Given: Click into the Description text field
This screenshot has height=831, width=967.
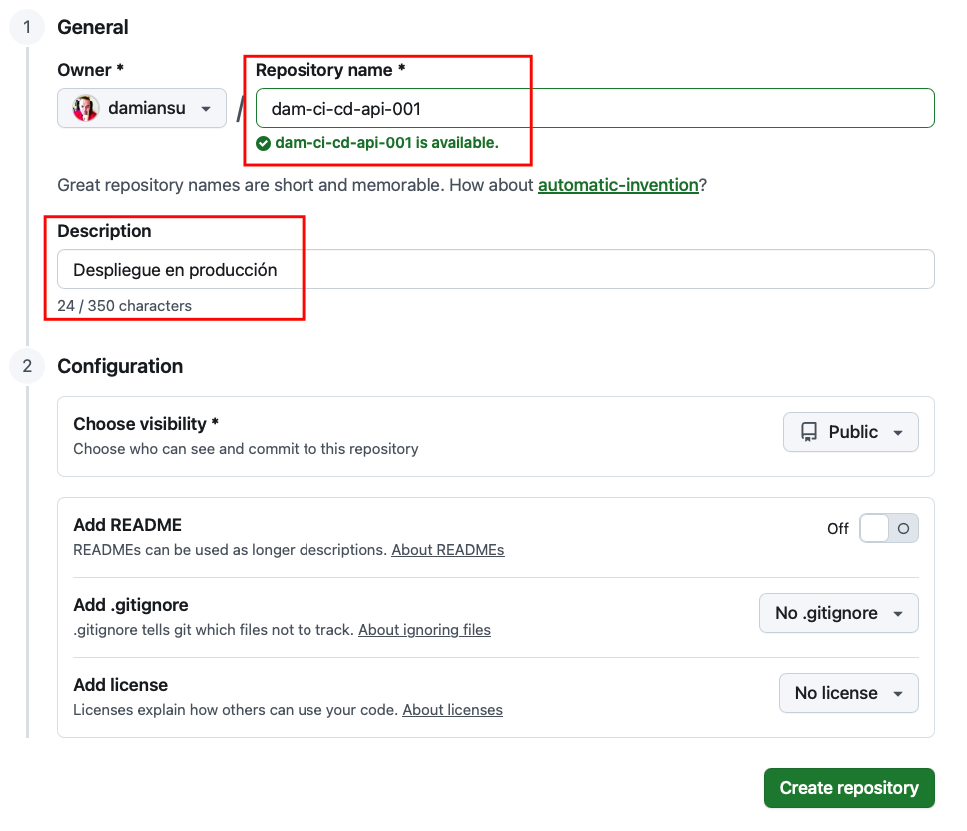Looking at the screenshot, I should pyautogui.click(x=496, y=269).
